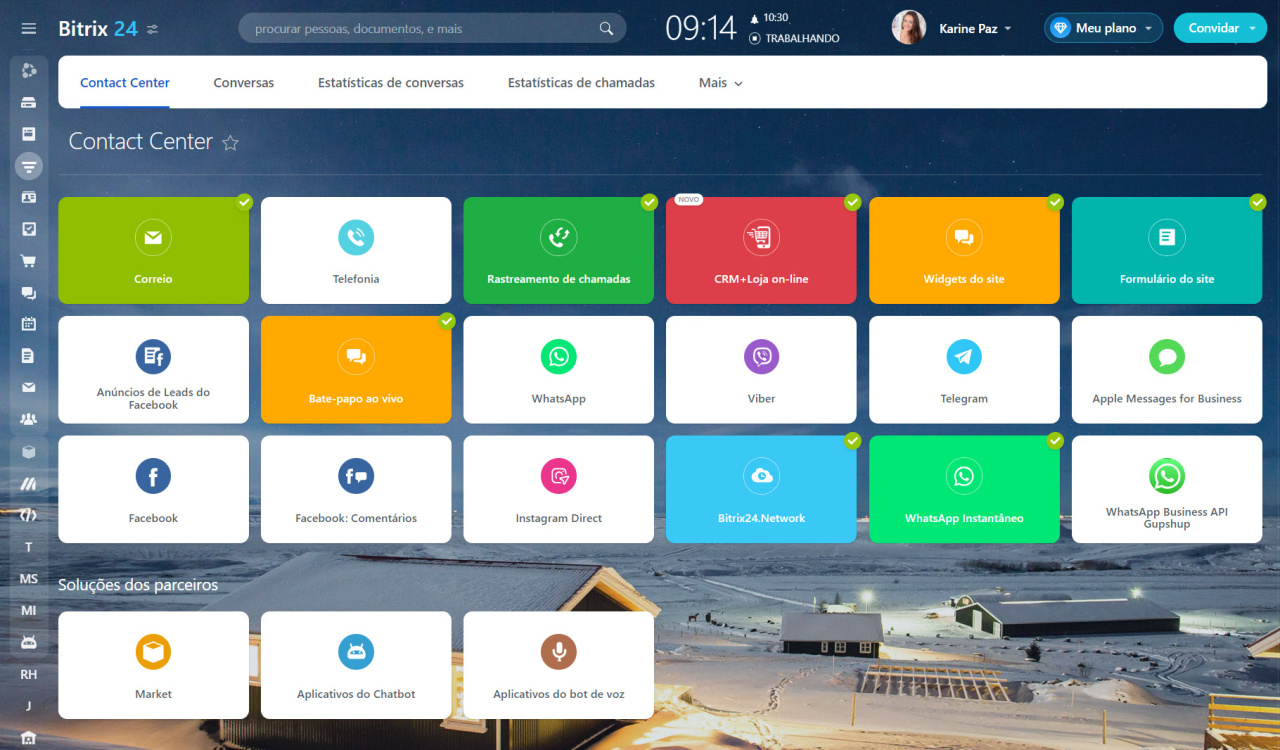The image size is (1280, 750).
Task: Open the Correio tile
Action: click(x=153, y=250)
